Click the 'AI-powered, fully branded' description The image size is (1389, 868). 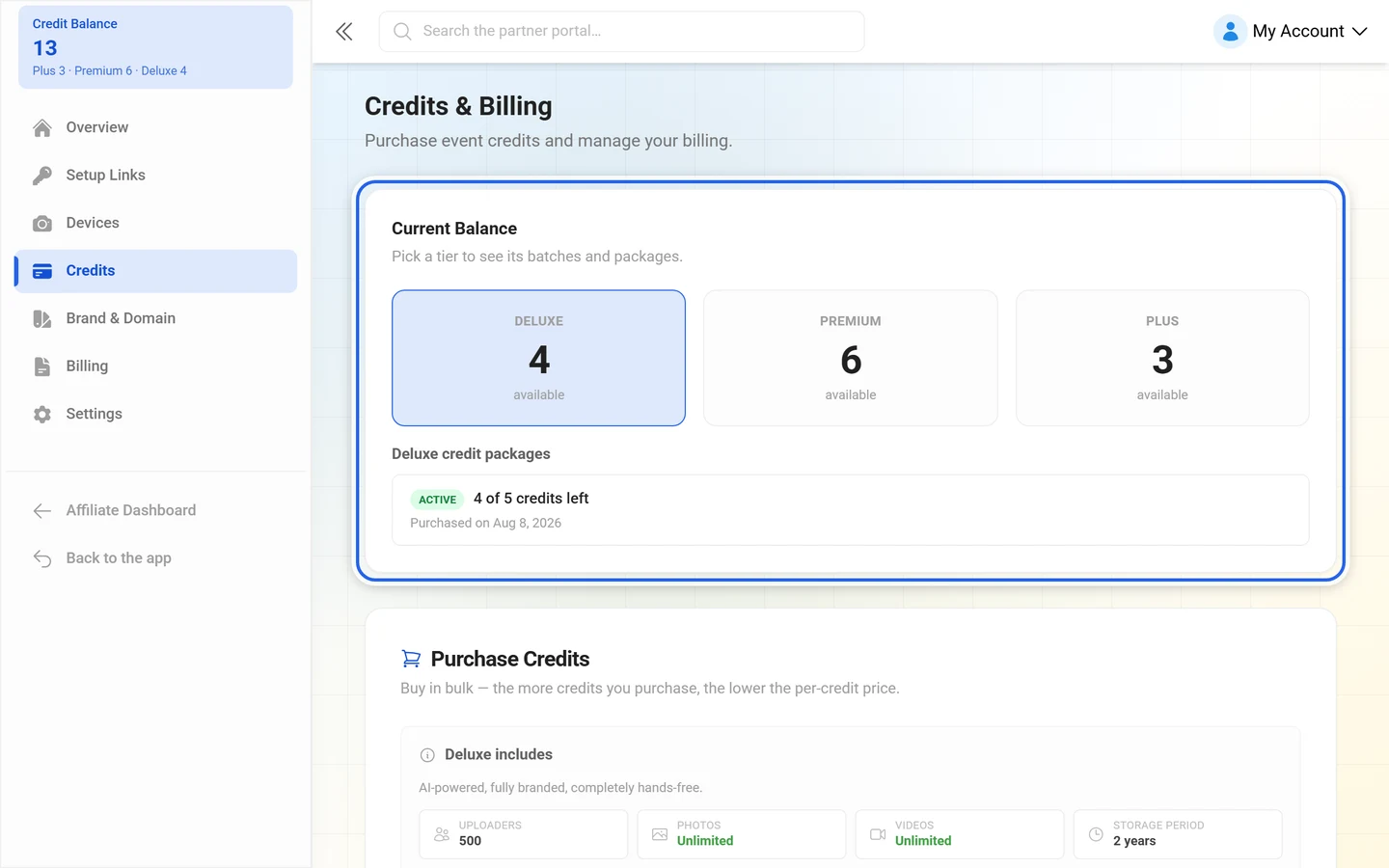click(560, 788)
